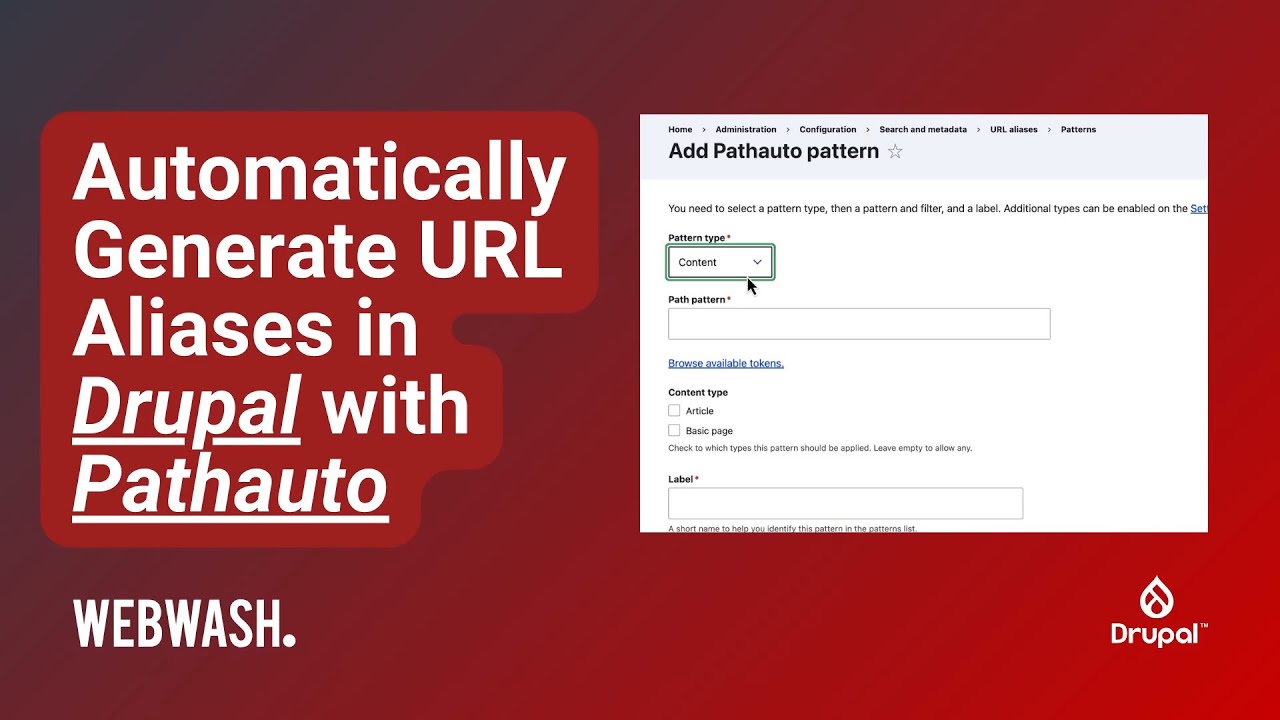Star the Add Pathauto pattern page
This screenshot has width=1280, height=720.
coord(895,152)
